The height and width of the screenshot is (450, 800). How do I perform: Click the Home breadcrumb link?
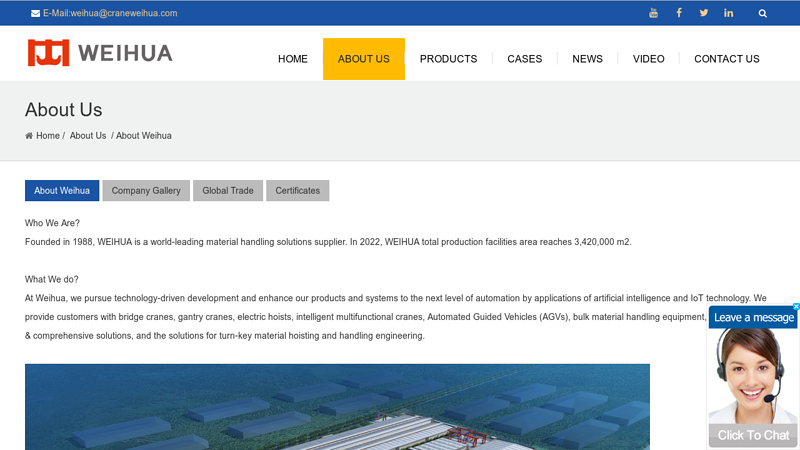[x=48, y=136]
